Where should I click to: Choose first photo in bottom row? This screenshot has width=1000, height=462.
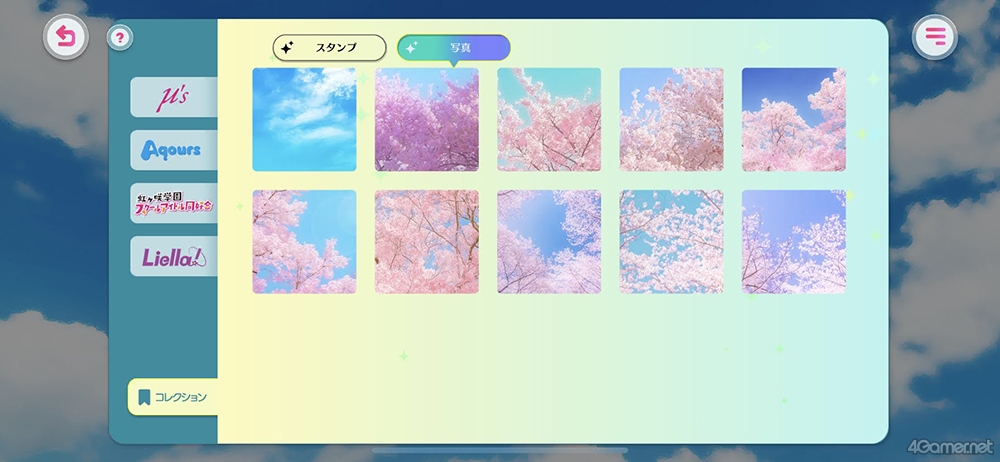pyautogui.click(x=304, y=242)
